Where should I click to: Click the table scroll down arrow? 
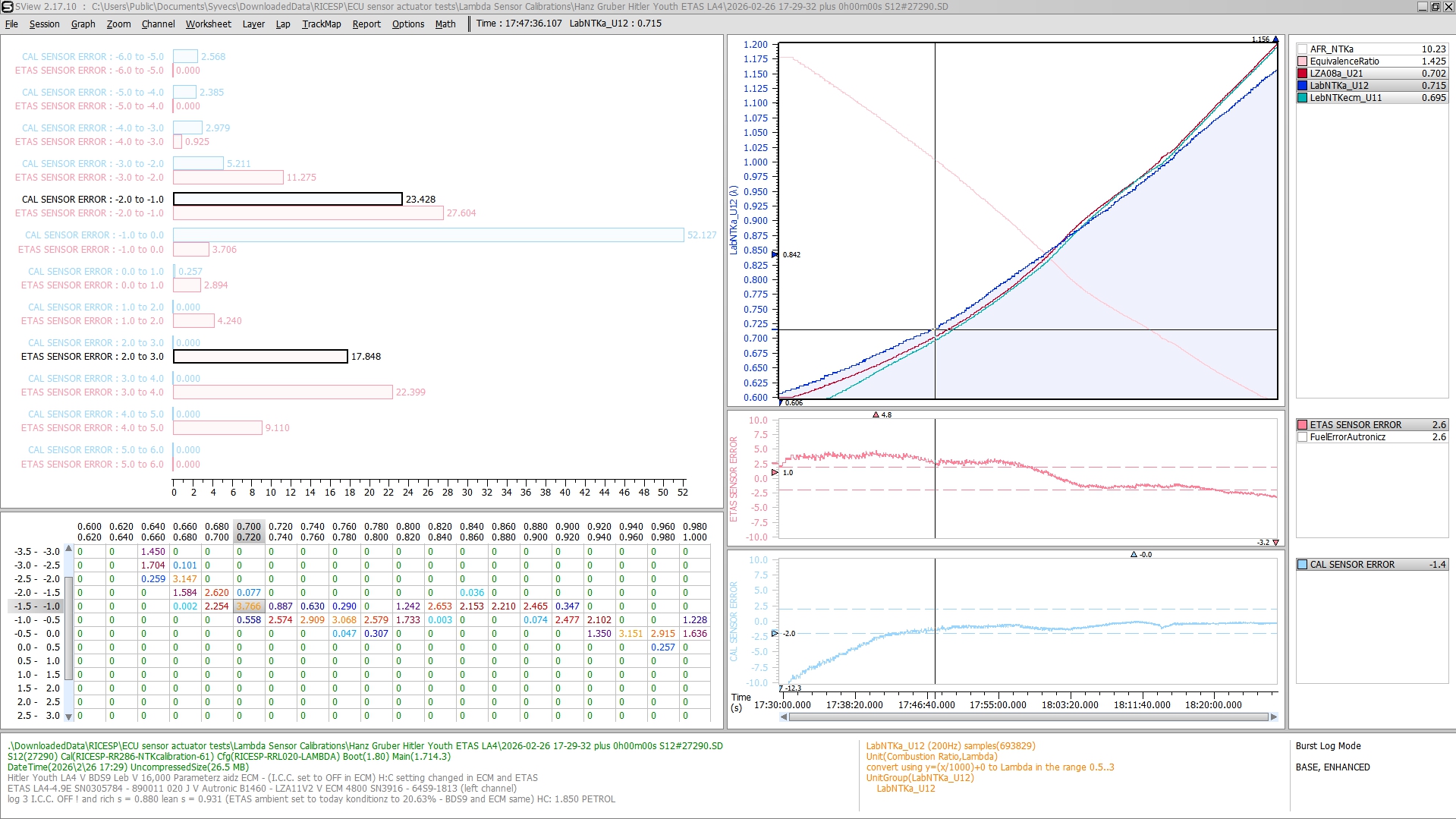(68, 717)
